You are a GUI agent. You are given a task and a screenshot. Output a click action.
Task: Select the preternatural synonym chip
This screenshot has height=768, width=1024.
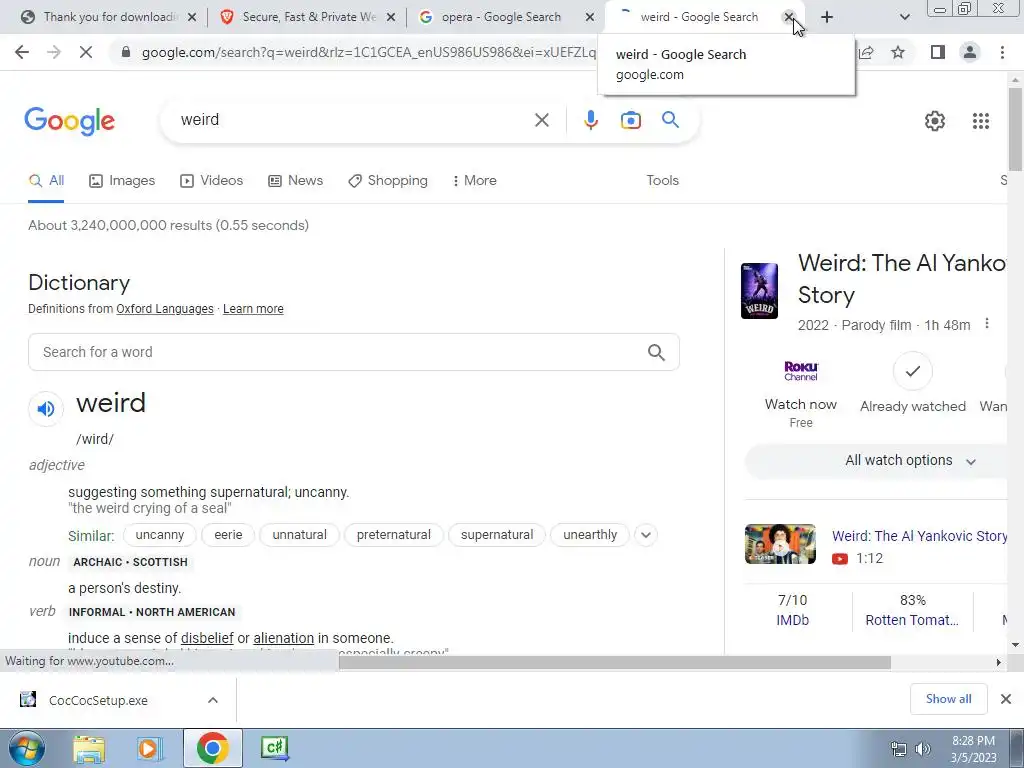point(393,535)
